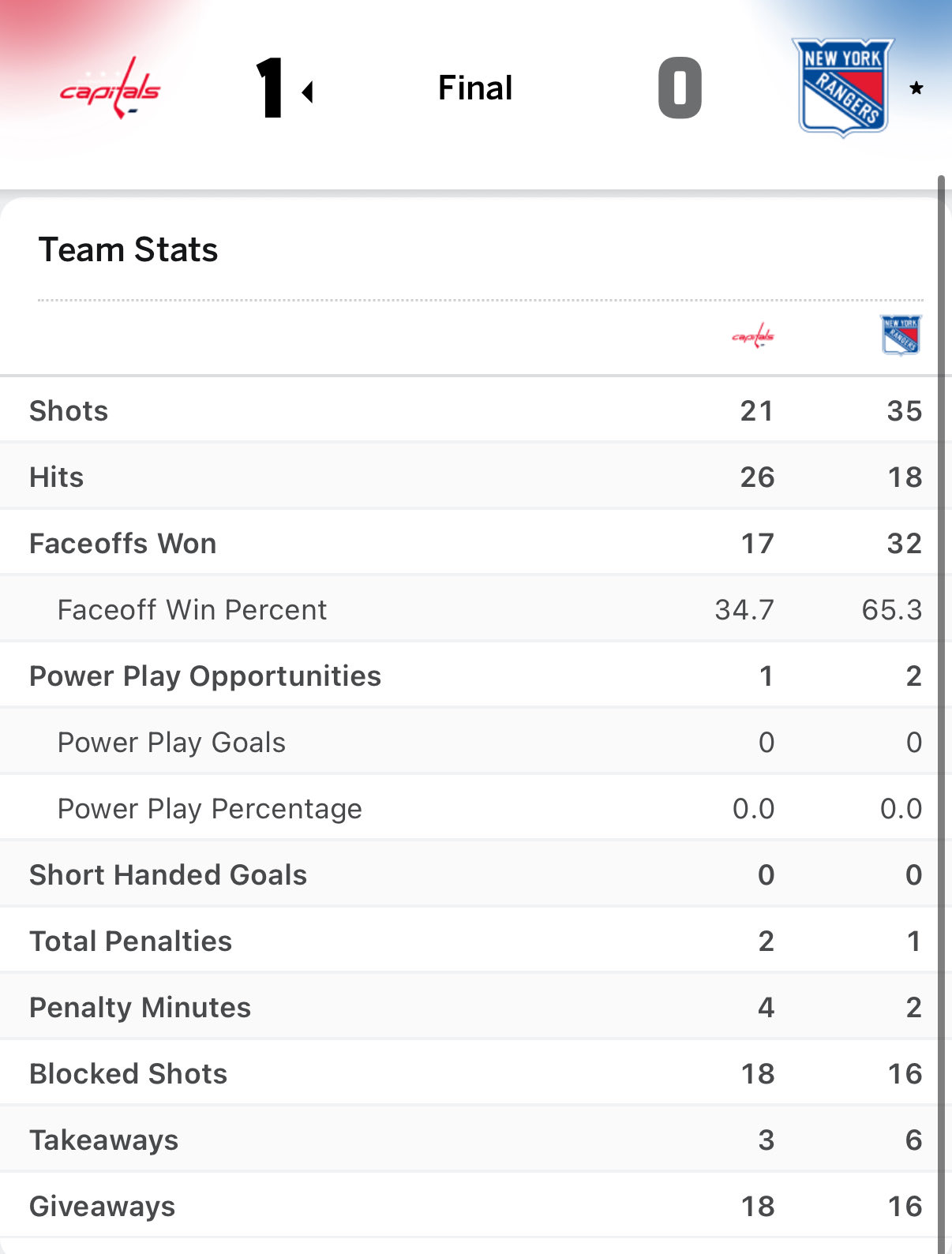
Task: Click the Faceoff Win Percent sub-row
Action: pos(192,610)
